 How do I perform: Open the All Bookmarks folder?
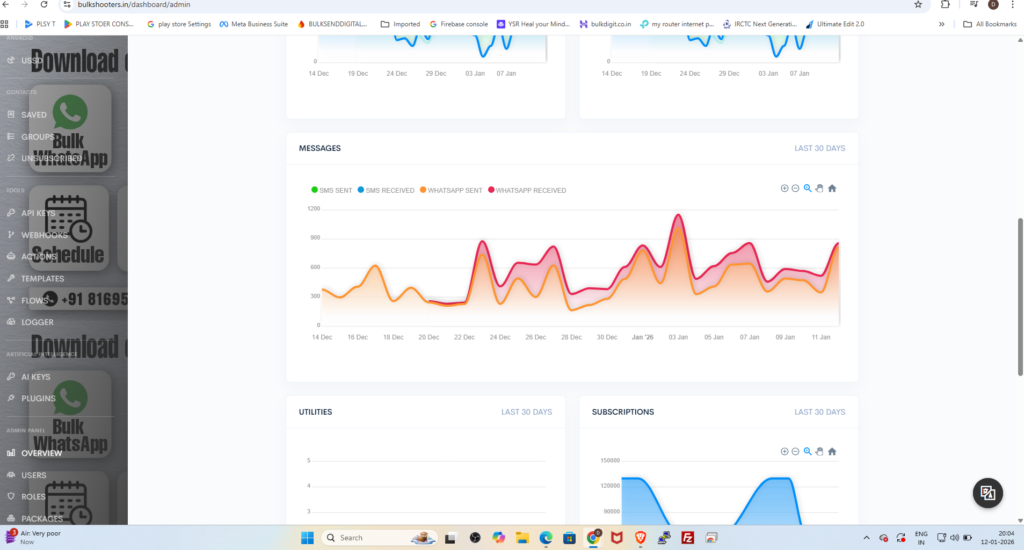(x=989, y=24)
